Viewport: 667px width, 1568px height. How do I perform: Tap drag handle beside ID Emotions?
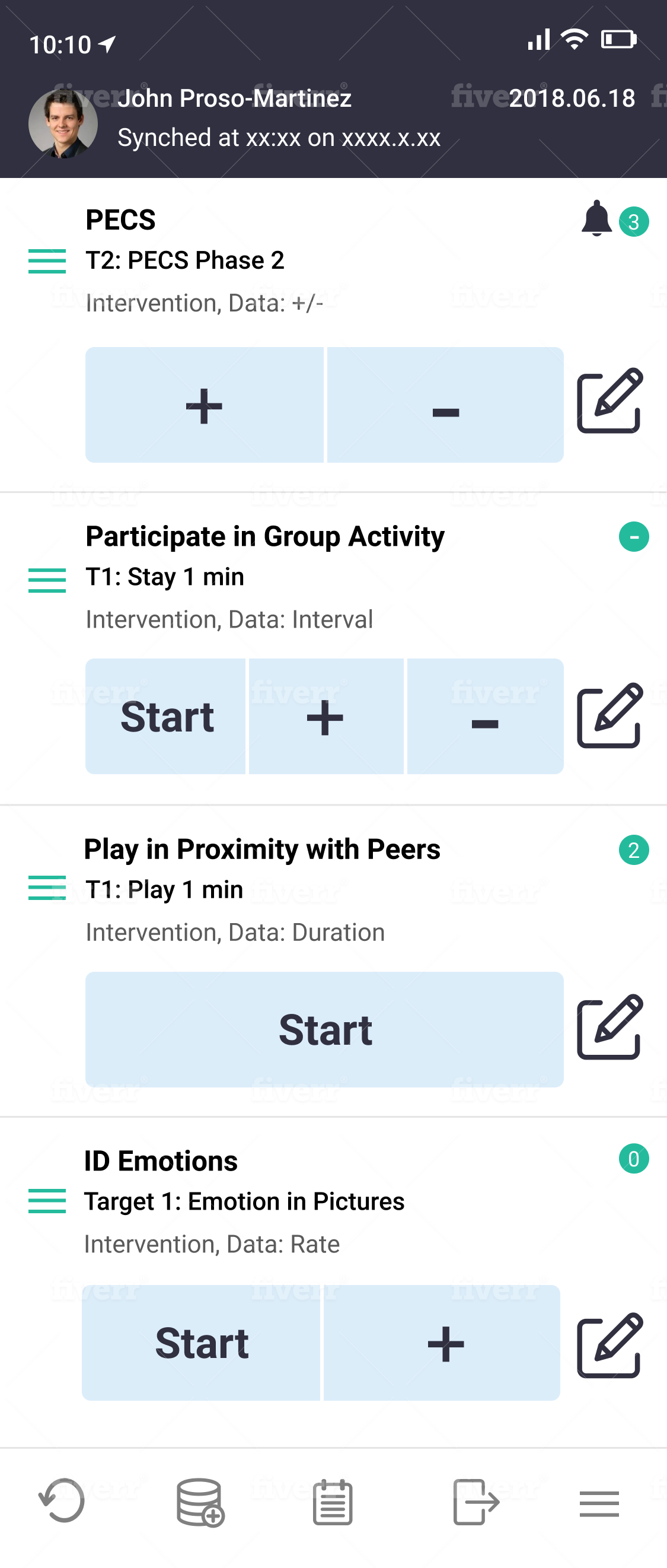[47, 1201]
